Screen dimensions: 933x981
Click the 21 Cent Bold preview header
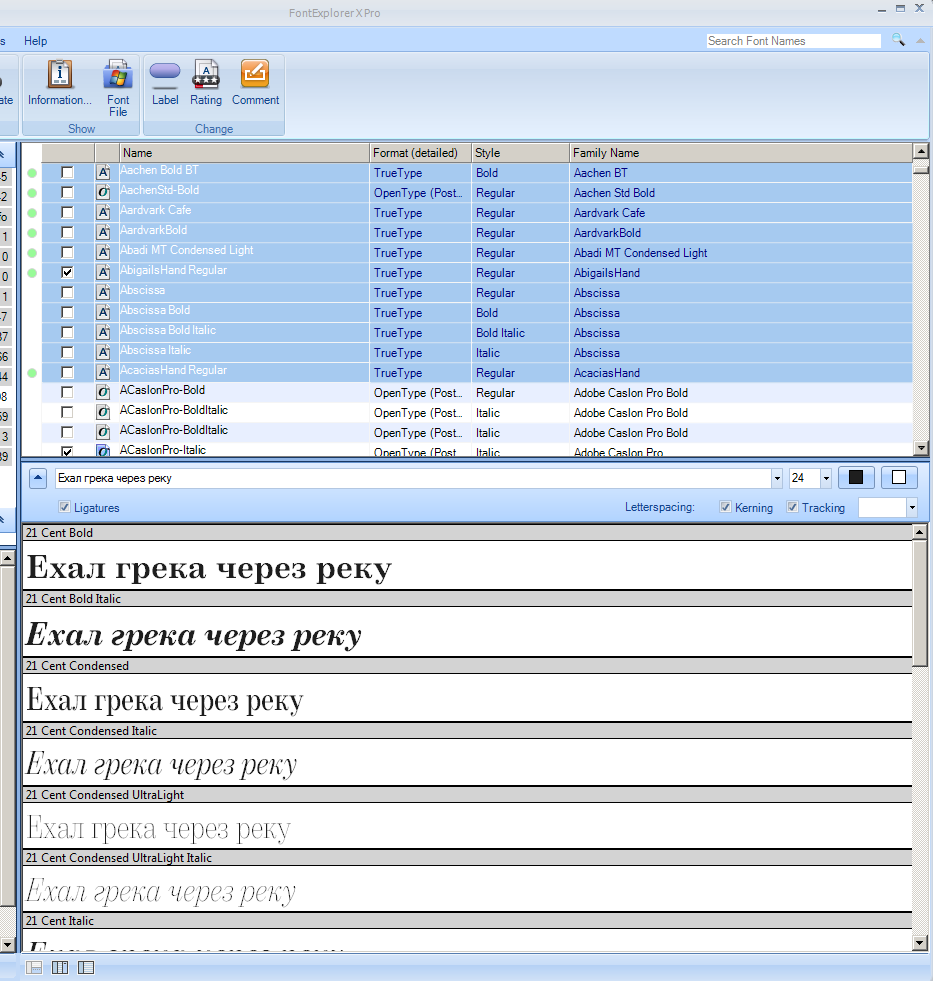(x=467, y=532)
